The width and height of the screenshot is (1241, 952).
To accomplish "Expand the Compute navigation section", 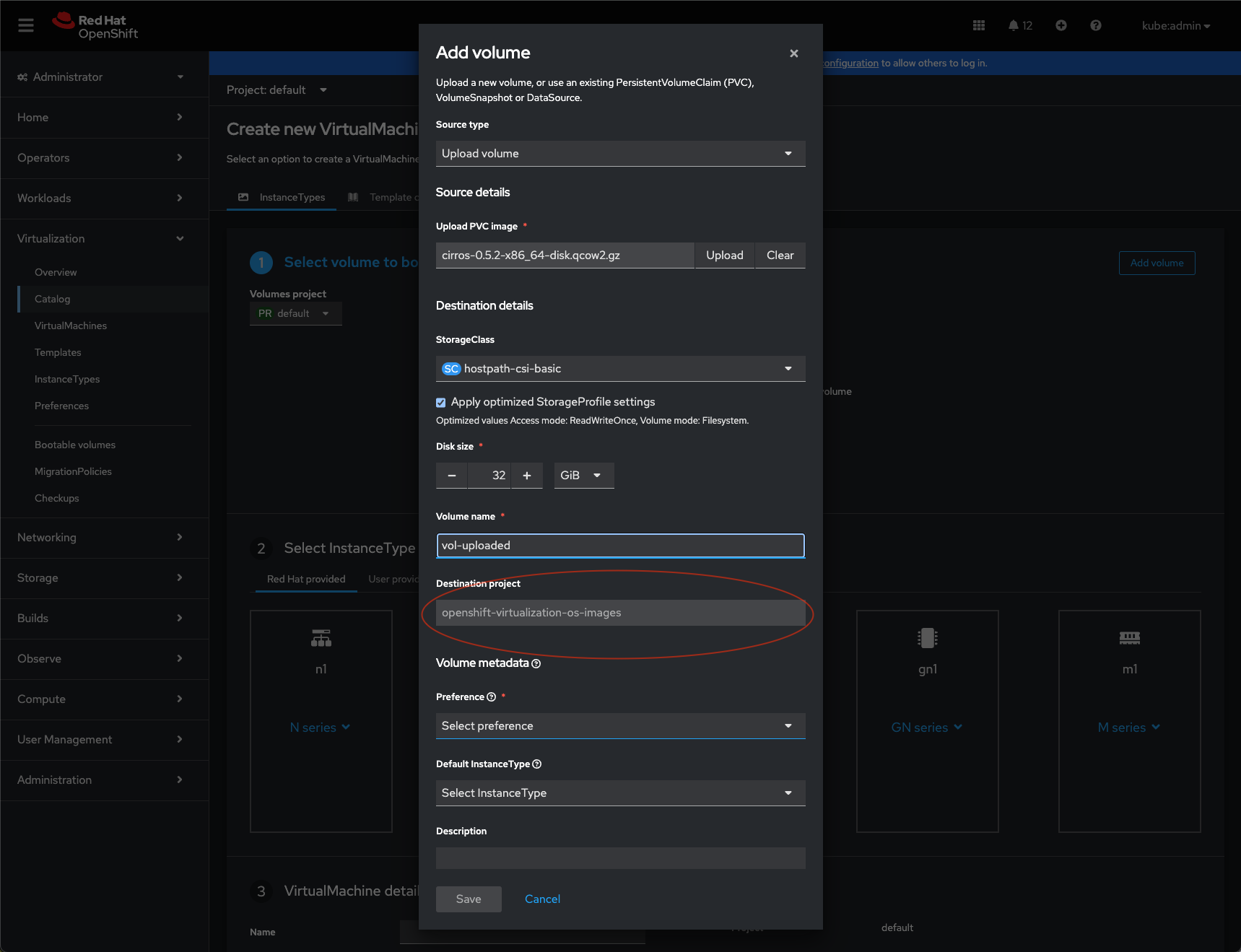I will pyautogui.click(x=105, y=699).
